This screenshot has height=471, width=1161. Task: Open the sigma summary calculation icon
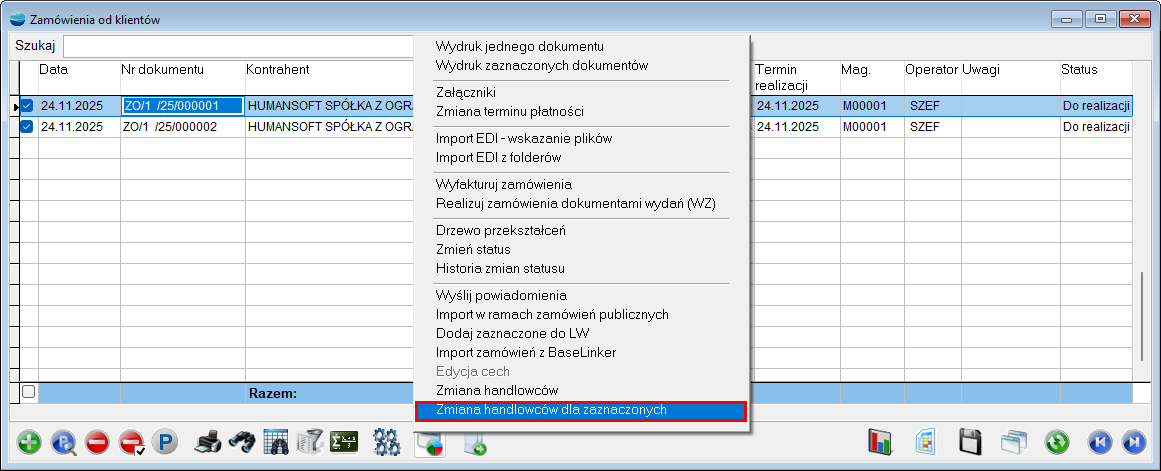click(x=344, y=442)
